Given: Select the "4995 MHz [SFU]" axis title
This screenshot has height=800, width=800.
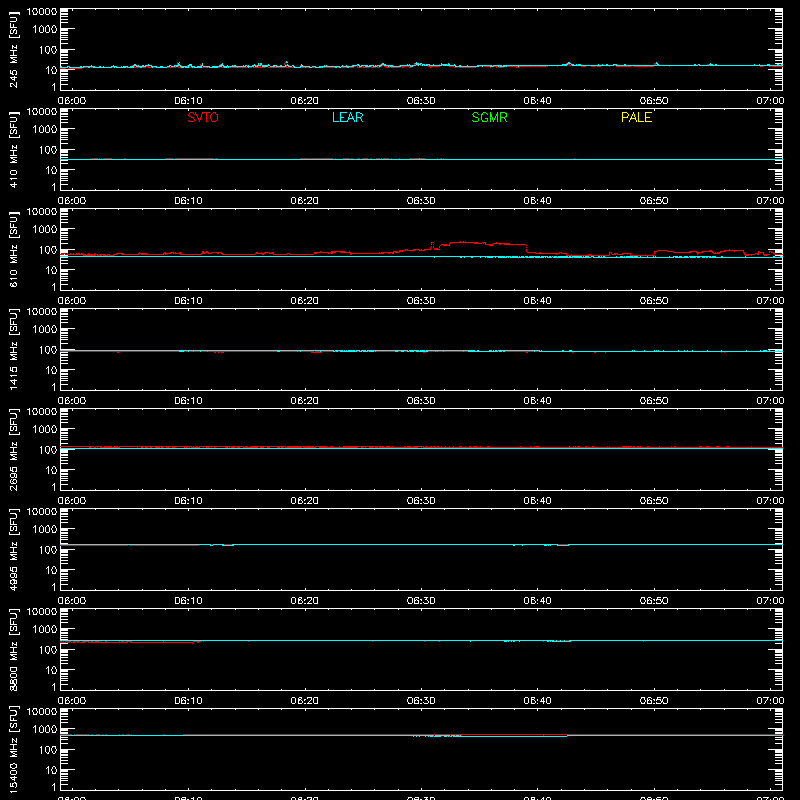Looking at the screenshot, I should coord(13,549).
